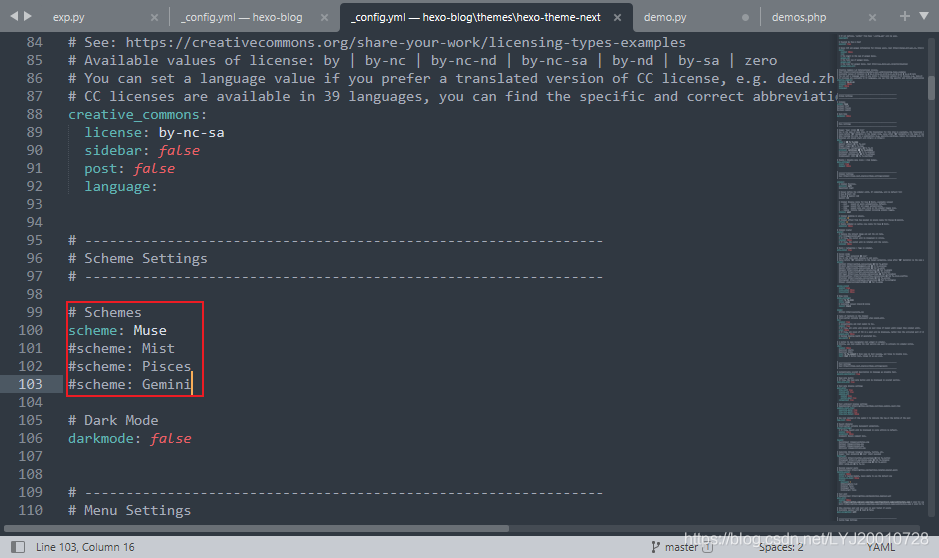Click the 'creative_commons:' key
Viewport: 939px width, 558px height.
137,114
